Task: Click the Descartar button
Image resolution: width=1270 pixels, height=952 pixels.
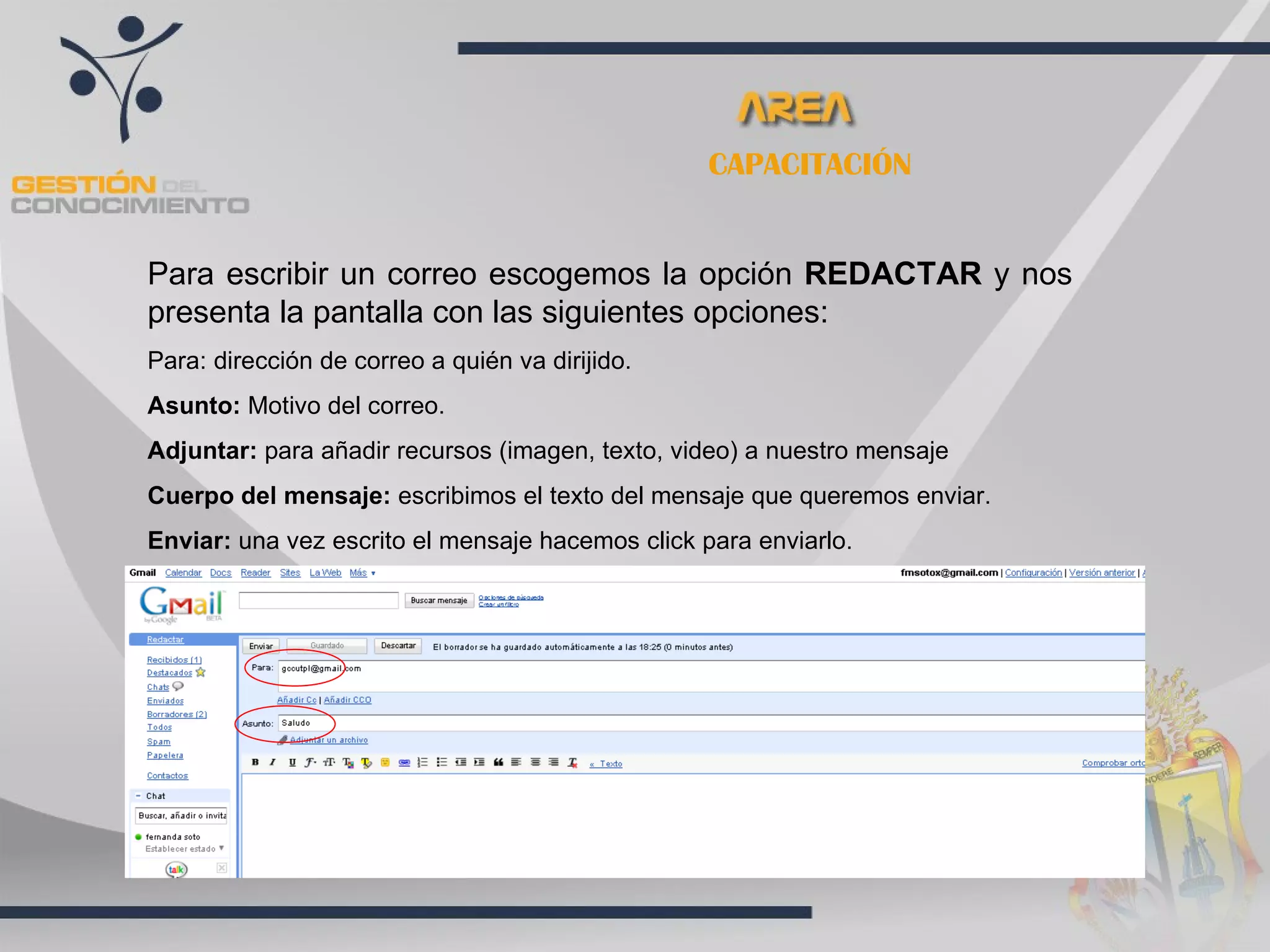Action: tap(398, 646)
